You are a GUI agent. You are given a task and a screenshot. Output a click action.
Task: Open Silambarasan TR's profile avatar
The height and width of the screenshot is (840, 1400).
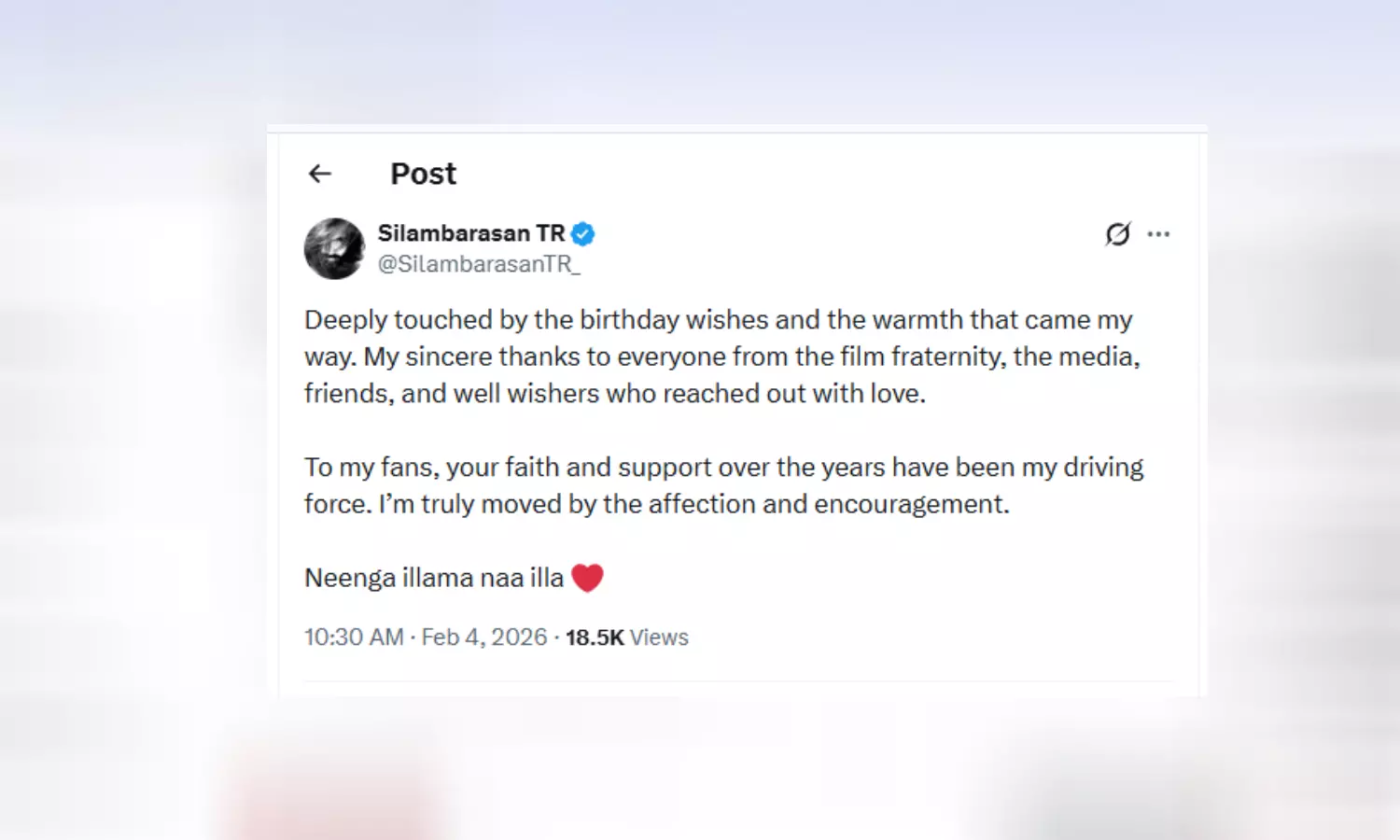tap(334, 248)
